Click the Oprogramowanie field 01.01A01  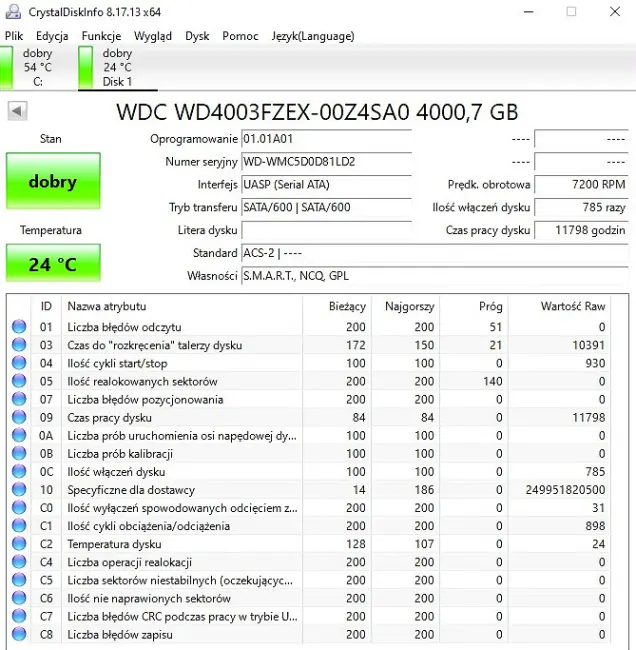coord(326,138)
